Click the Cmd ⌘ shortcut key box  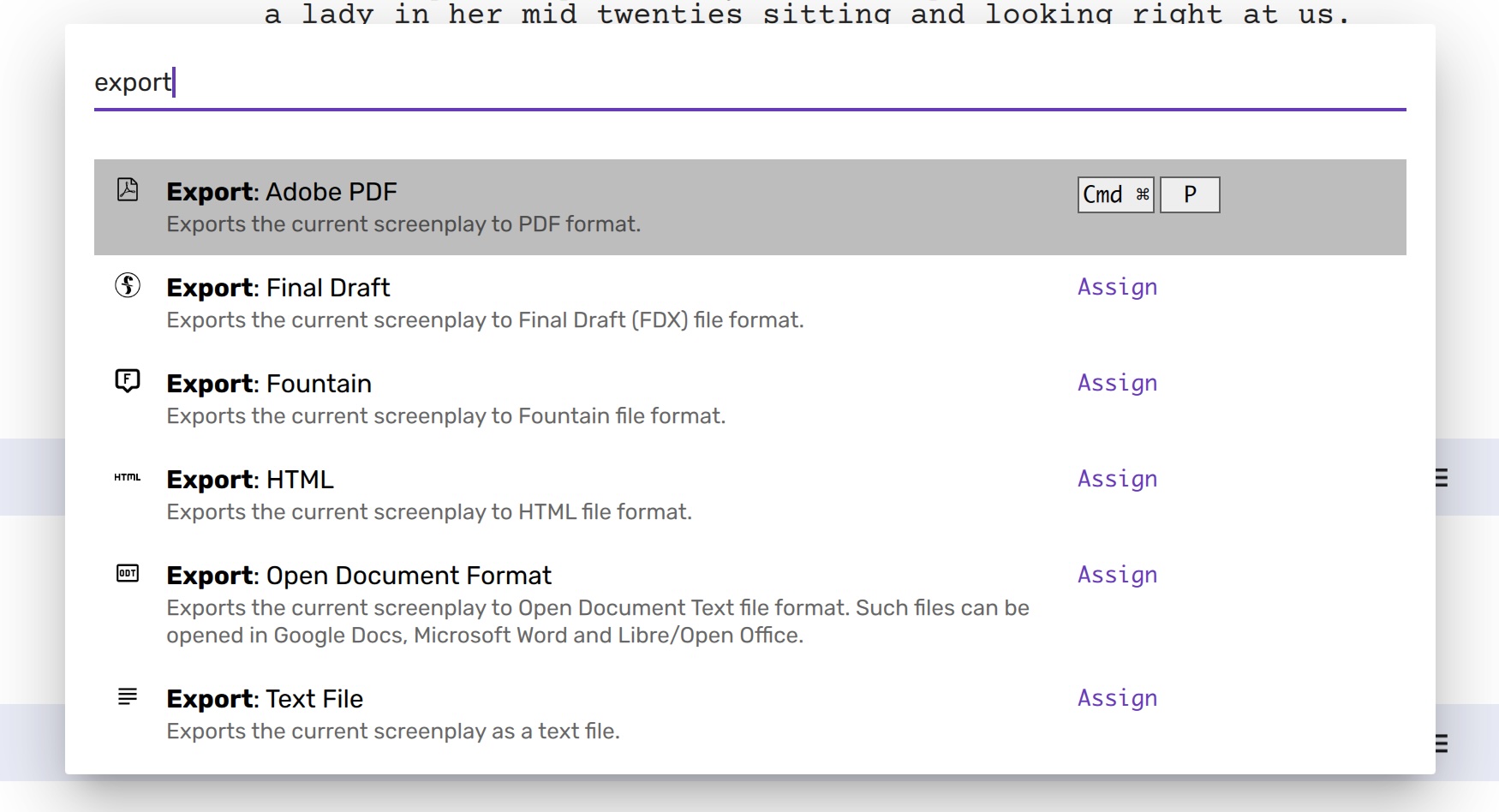coord(1115,195)
